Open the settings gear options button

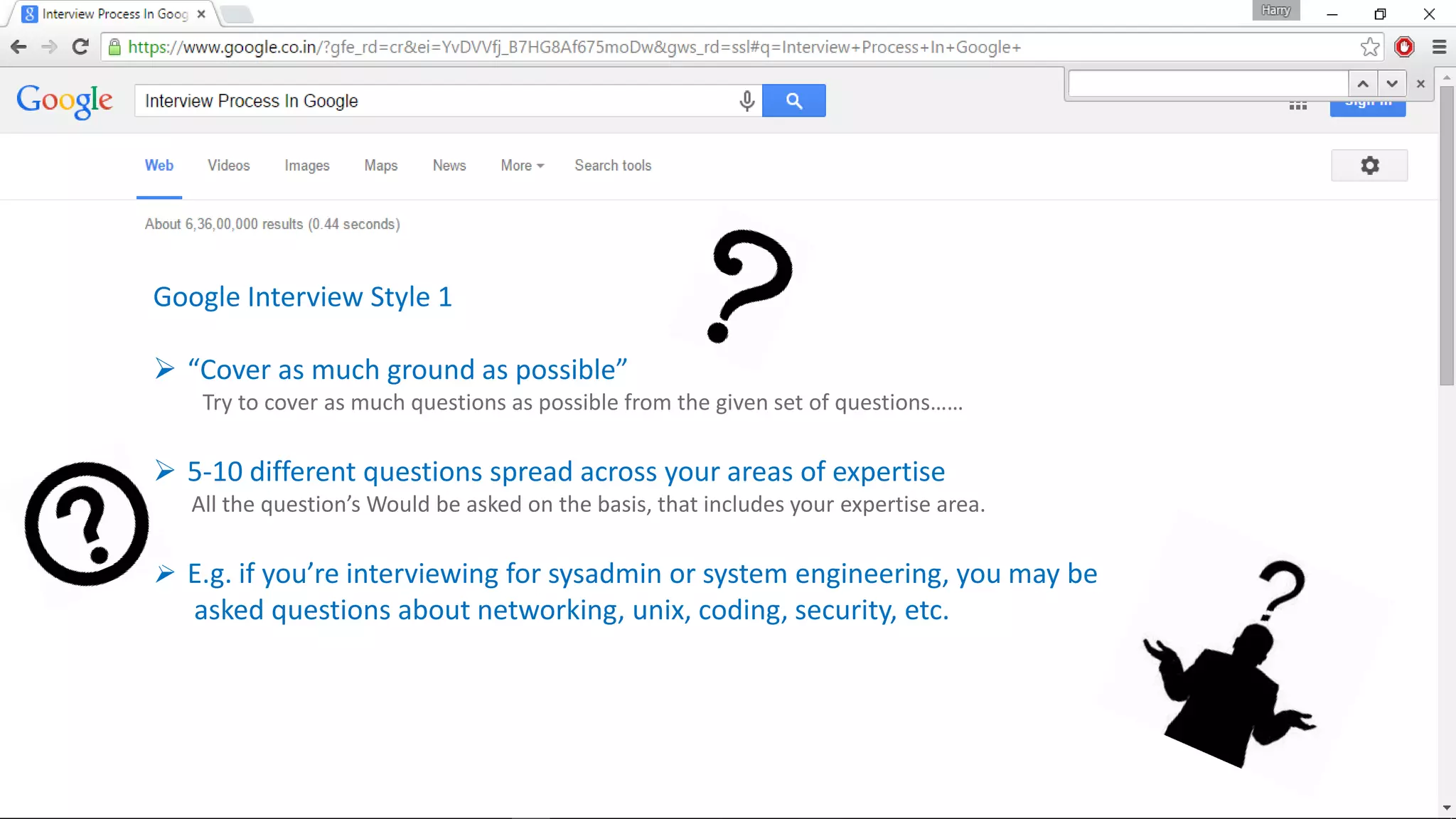click(1369, 166)
